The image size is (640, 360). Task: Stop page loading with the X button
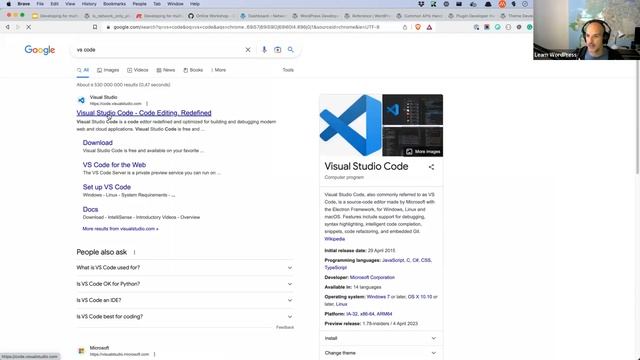29,27
